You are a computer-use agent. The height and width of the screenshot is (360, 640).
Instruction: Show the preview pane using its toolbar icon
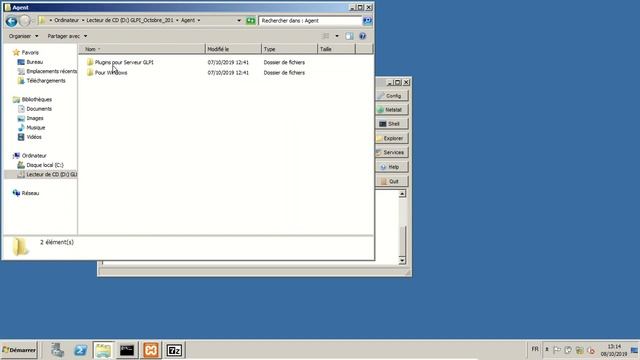[x=349, y=36]
